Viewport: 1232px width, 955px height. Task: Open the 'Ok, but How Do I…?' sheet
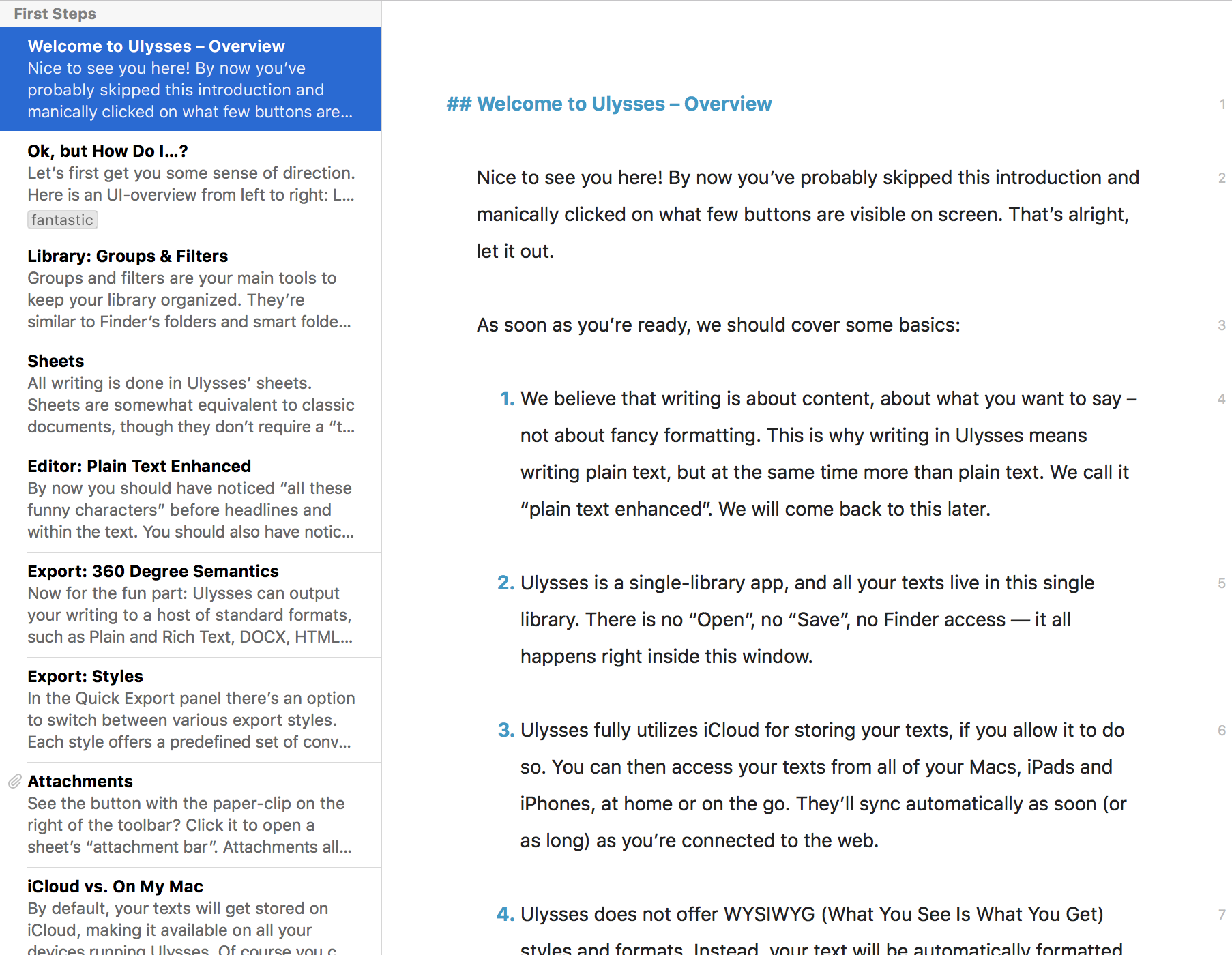point(190,184)
